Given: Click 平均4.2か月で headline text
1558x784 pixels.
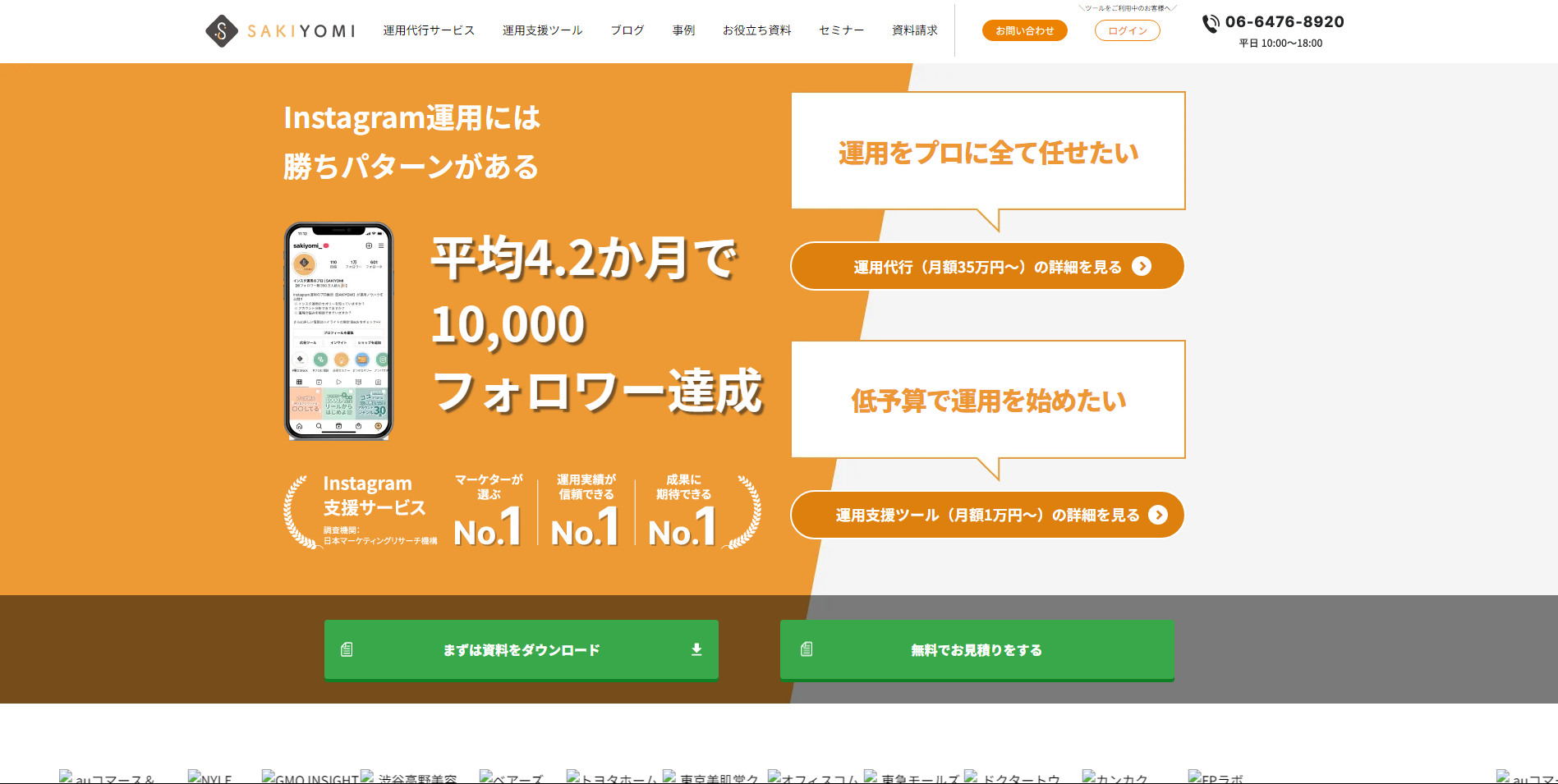Looking at the screenshot, I should [584, 258].
